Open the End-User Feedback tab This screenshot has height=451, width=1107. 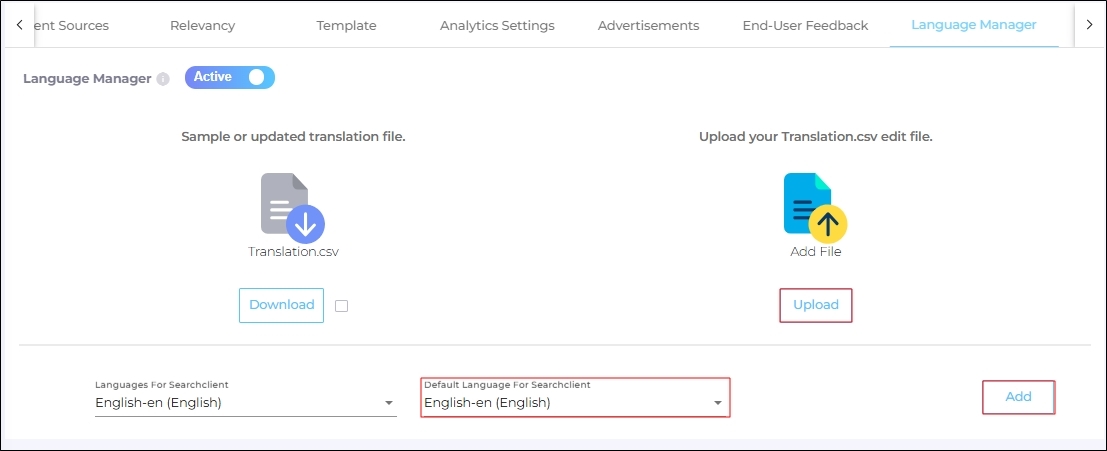805,25
